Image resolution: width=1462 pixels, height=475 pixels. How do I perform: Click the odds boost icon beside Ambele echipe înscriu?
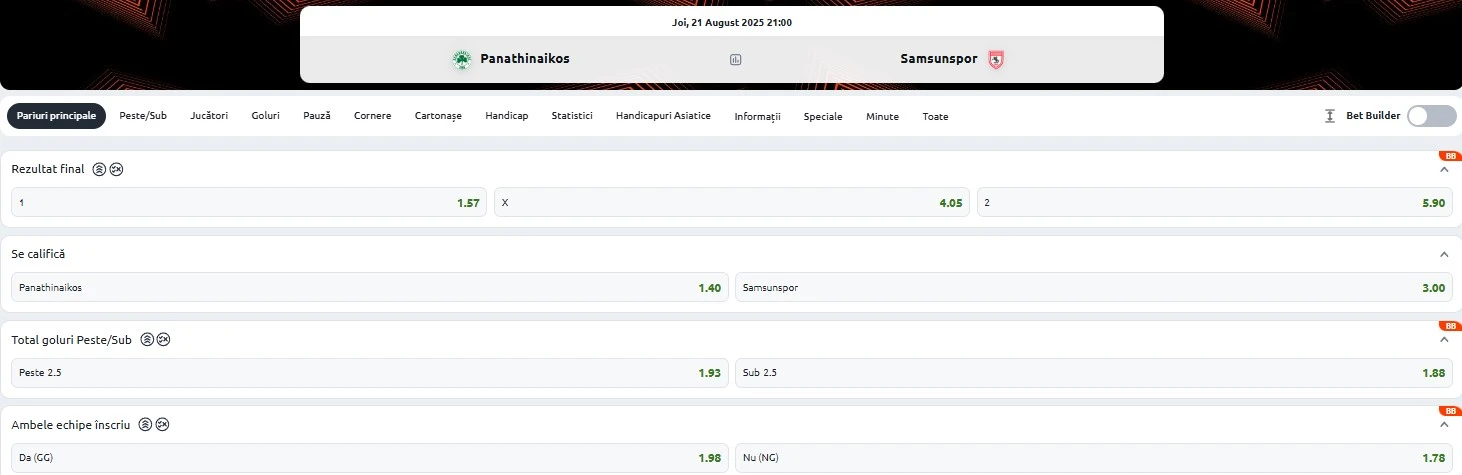(x=145, y=425)
